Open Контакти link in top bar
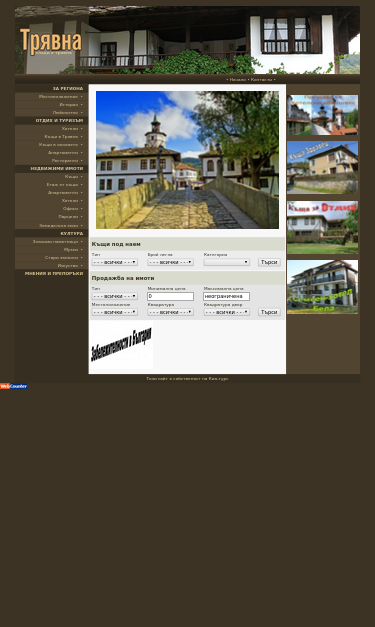The width and height of the screenshot is (375, 627). [261, 80]
